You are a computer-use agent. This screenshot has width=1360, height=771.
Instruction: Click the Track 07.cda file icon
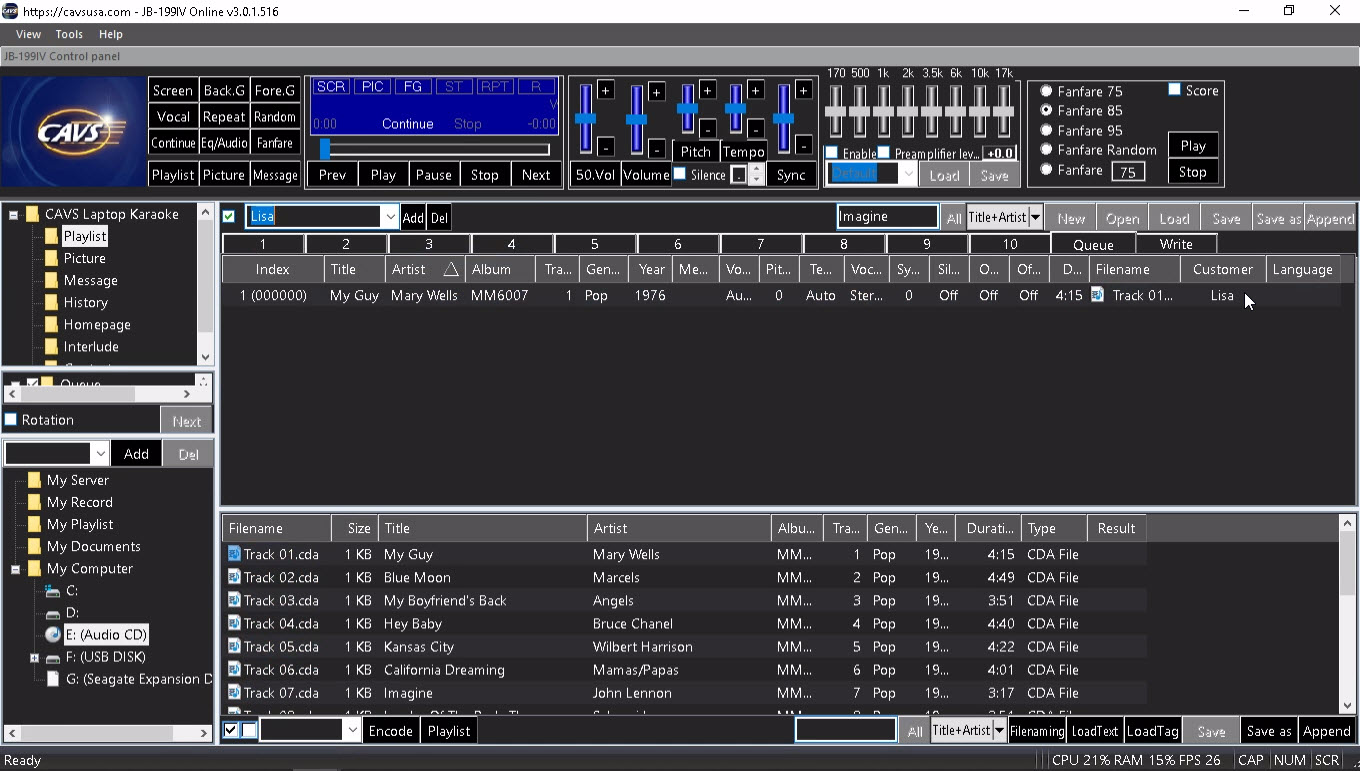point(235,691)
